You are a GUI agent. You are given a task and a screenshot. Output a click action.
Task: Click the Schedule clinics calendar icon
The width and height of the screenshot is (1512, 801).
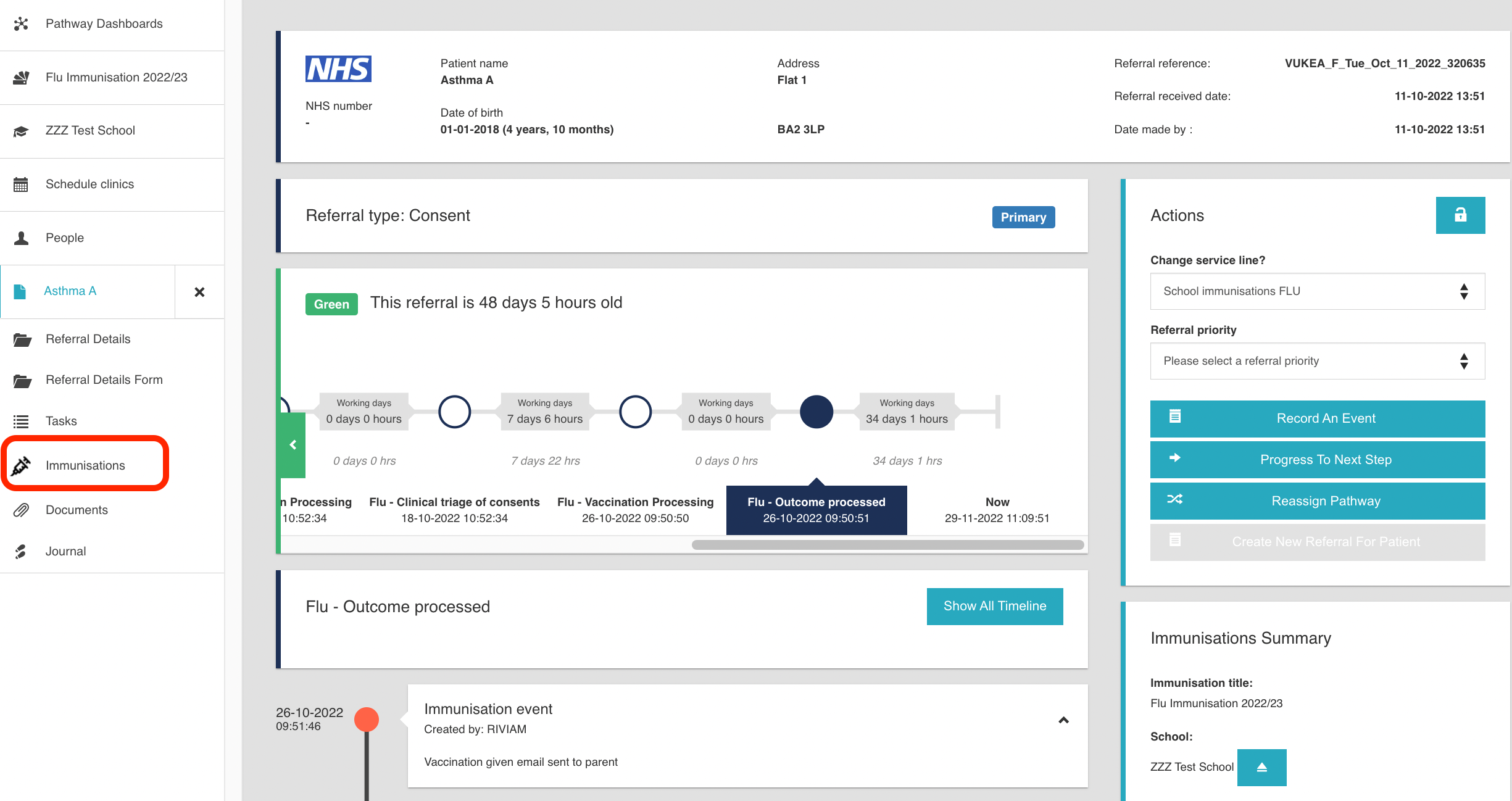pos(21,184)
